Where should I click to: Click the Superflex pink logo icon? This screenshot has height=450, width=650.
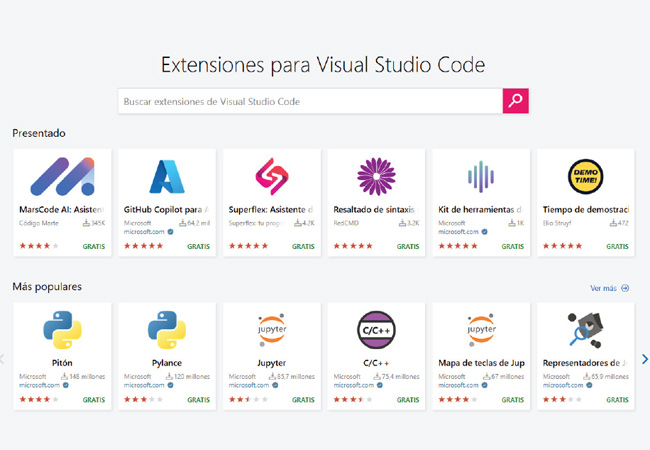pos(272,177)
